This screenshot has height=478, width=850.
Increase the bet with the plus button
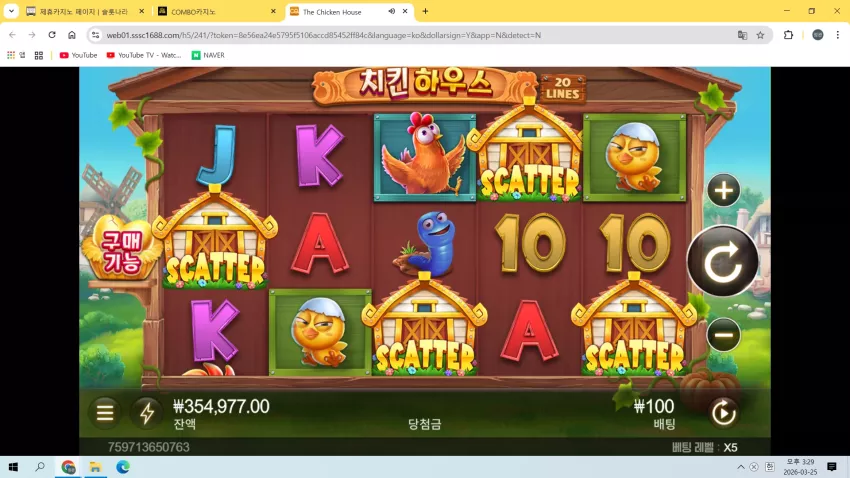(723, 190)
